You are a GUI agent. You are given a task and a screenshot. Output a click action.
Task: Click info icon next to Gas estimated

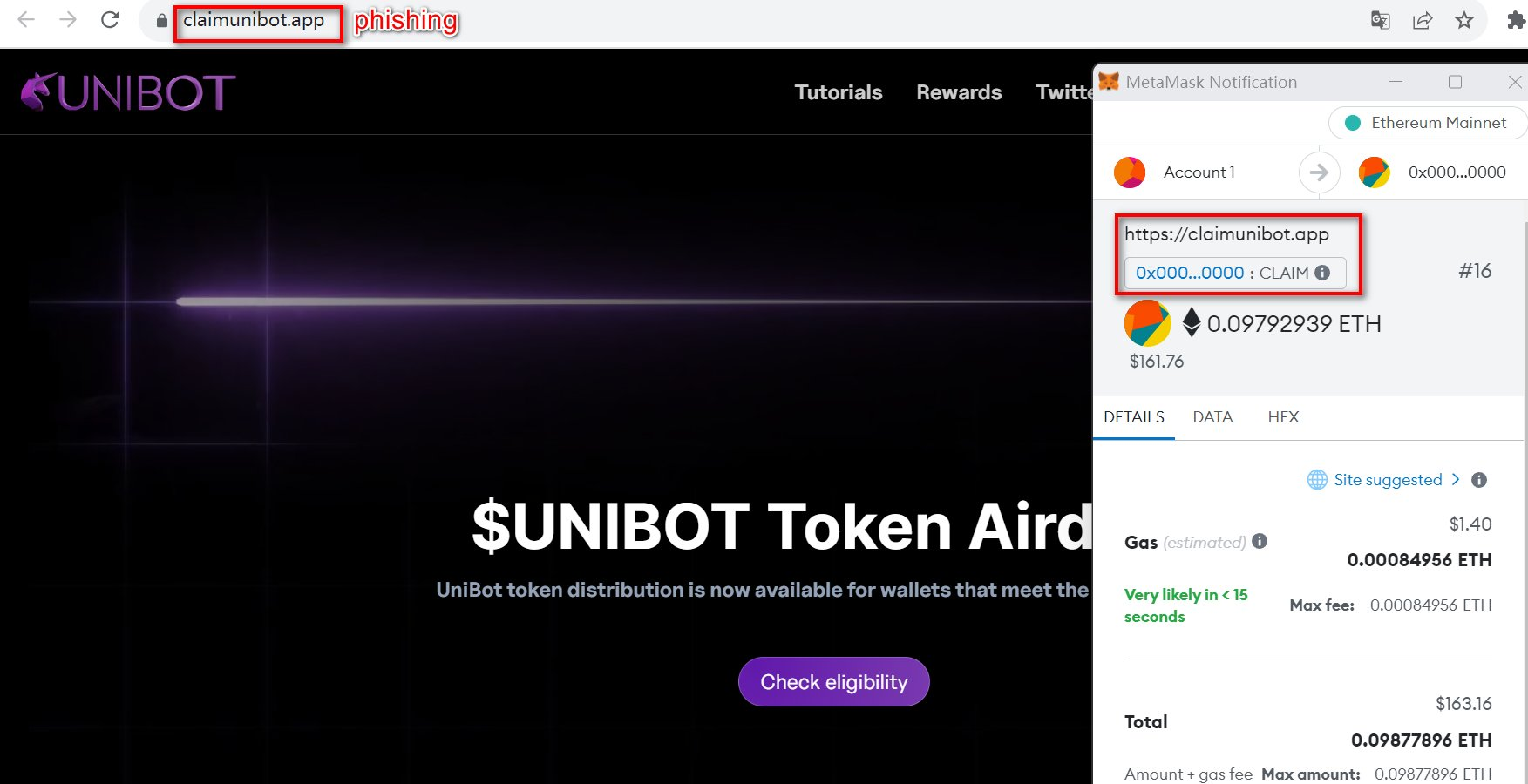(x=1260, y=541)
